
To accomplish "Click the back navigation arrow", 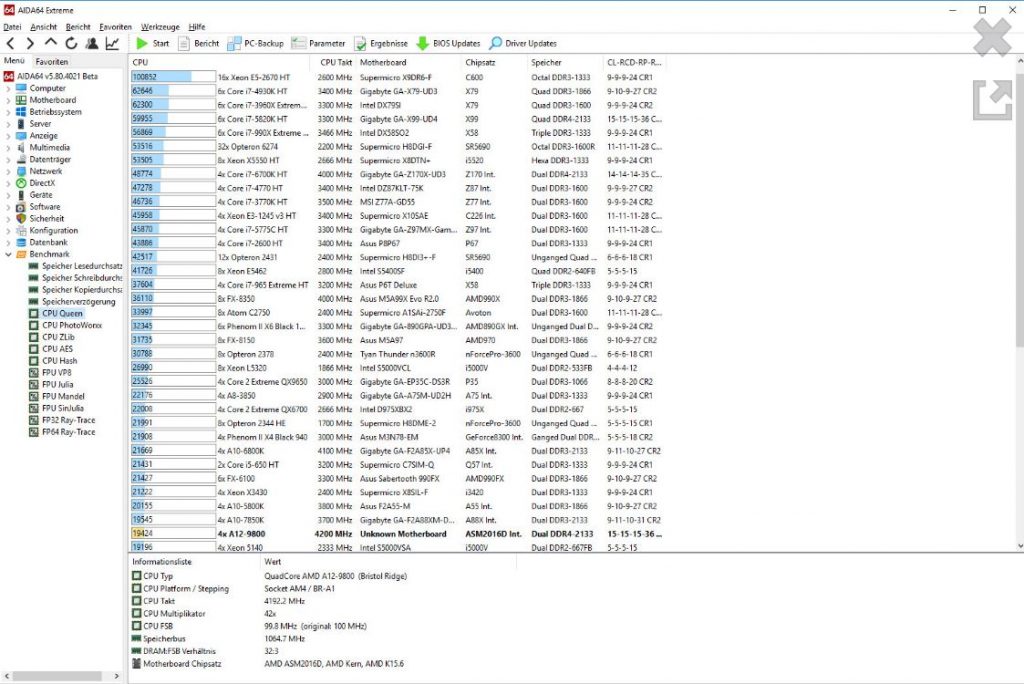I will (10, 43).
